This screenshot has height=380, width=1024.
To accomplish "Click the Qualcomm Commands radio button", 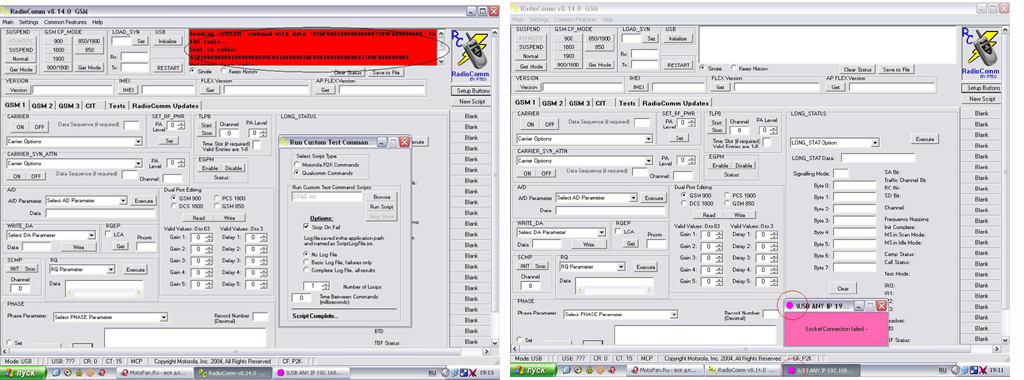I will 297,172.
